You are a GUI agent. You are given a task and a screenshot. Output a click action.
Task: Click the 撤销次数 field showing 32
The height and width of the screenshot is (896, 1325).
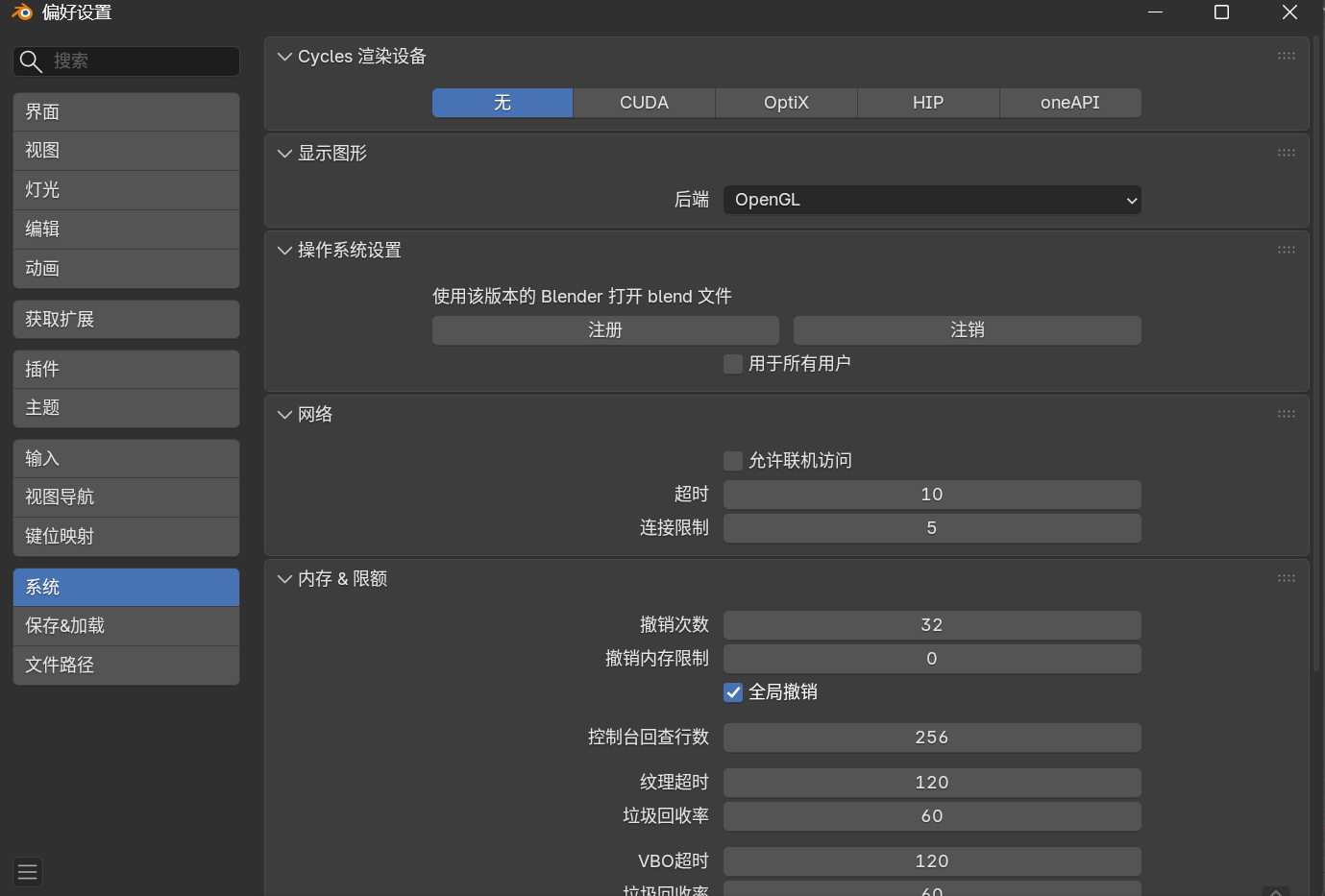click(x=932, y=625)
